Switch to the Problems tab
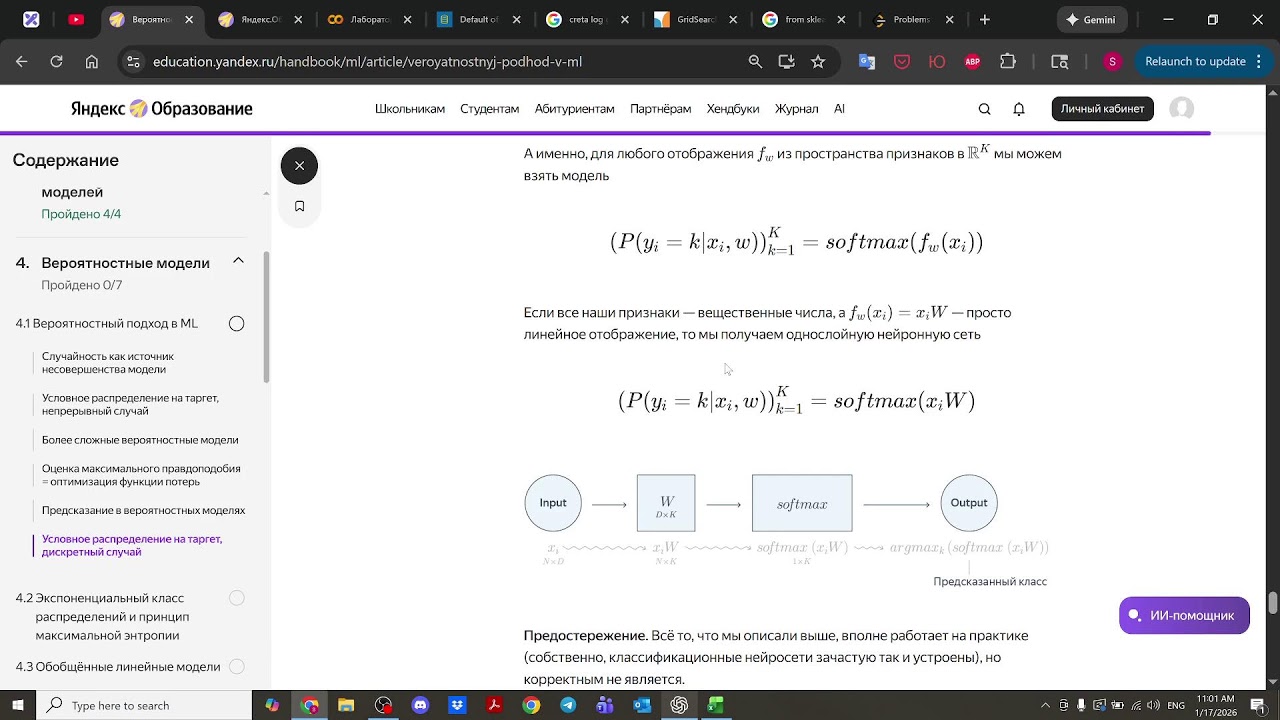 pos(912,19)
